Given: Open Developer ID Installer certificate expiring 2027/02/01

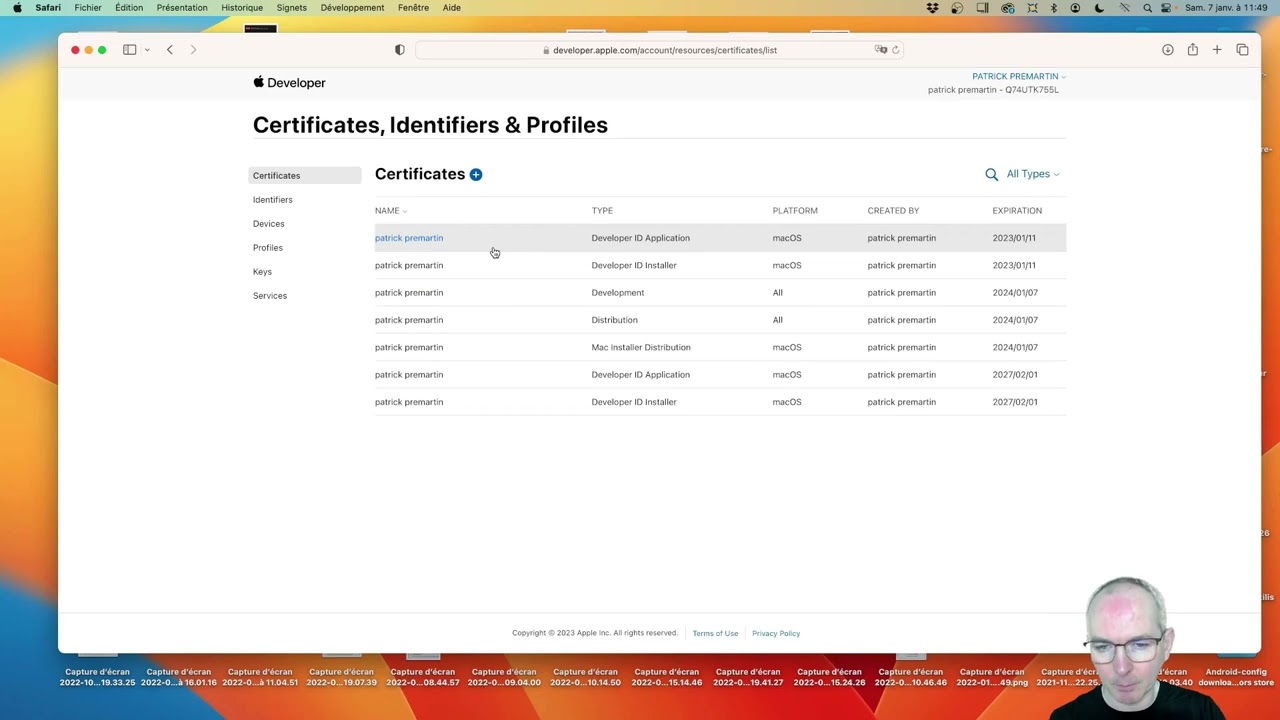Looking at the screenshot, I should [720, 402].
